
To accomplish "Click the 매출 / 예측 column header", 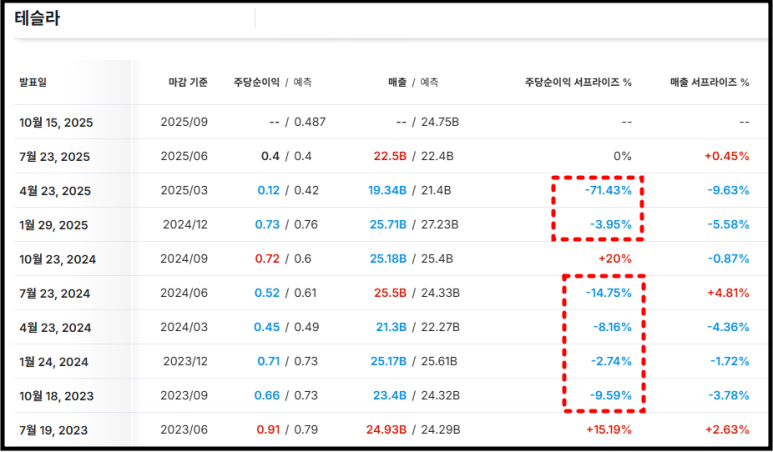I will click(413, 82).
